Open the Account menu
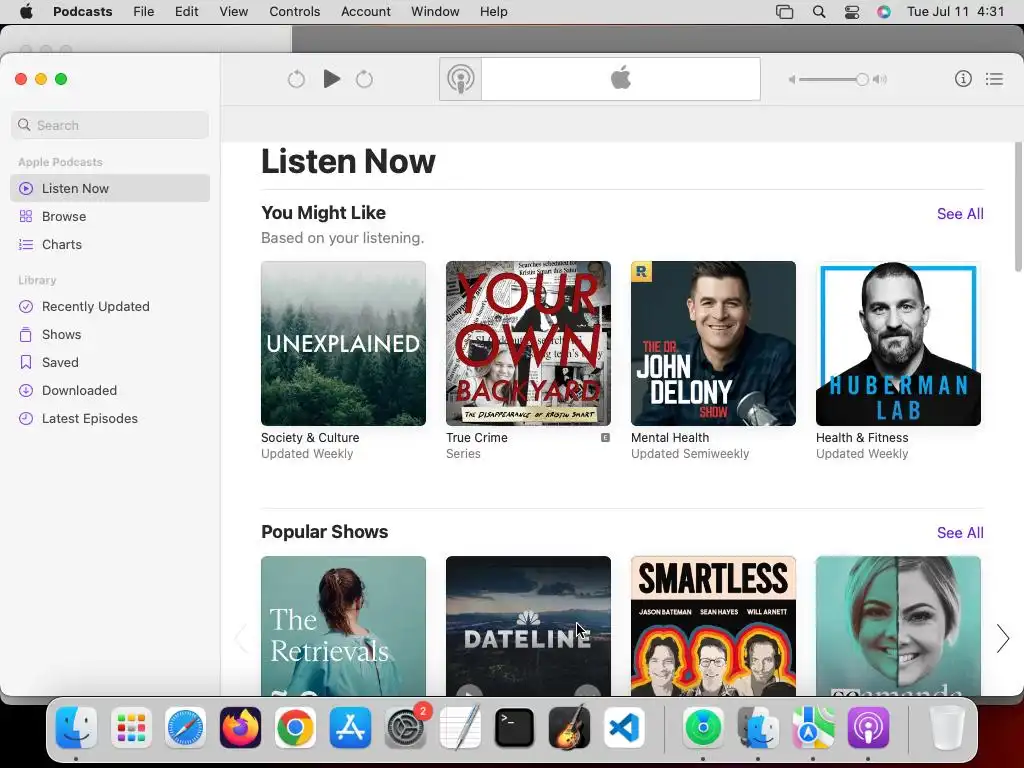Screen dimensions: 1024x768 pyautogui.click(x=366, y=12)
